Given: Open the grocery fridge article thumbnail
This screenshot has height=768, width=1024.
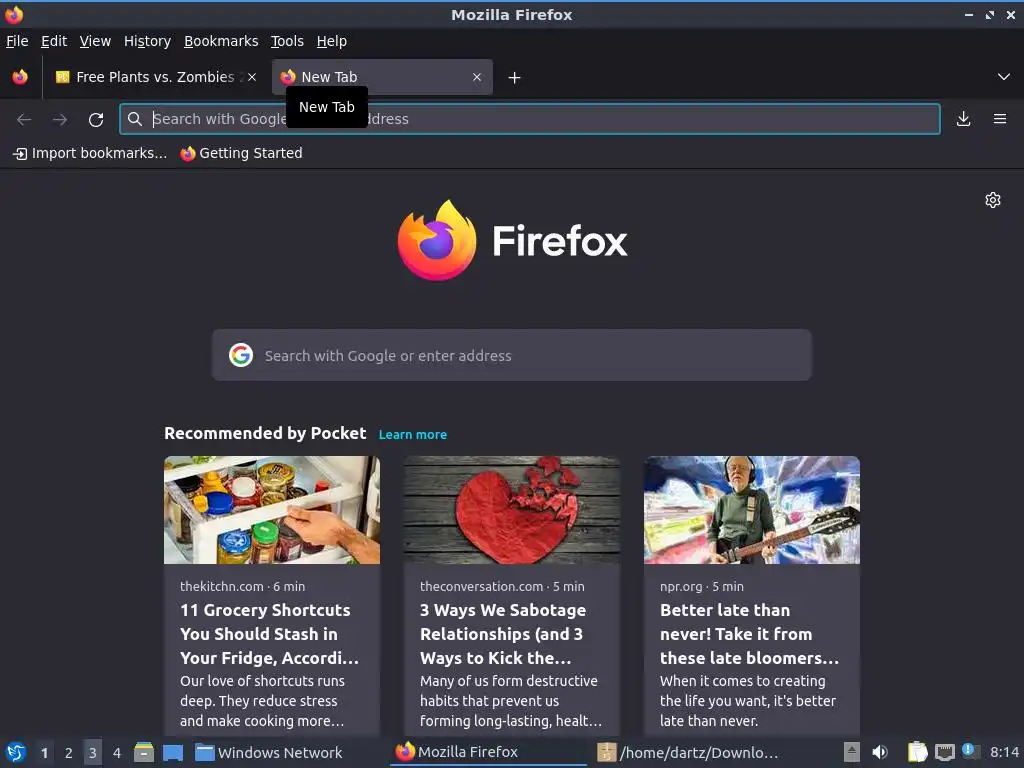Looking at the screenshot, I should tap(272, 509).
